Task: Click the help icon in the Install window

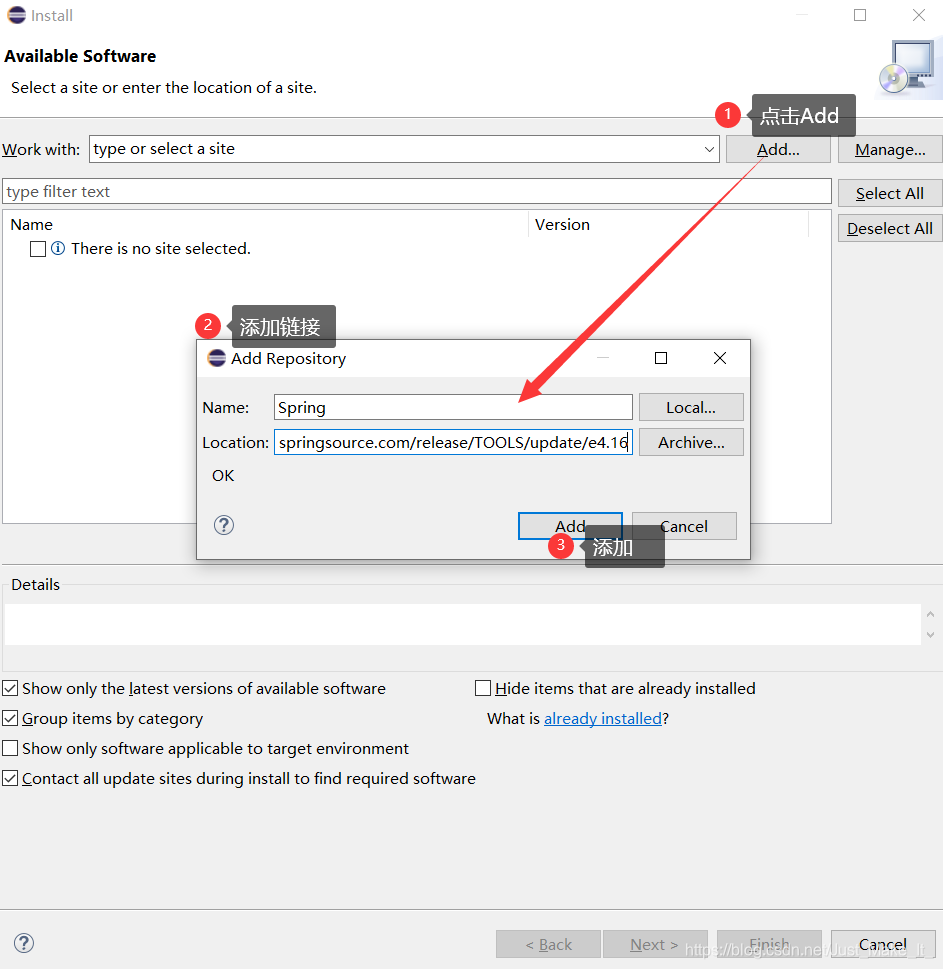Action: (x=24, y=943)
